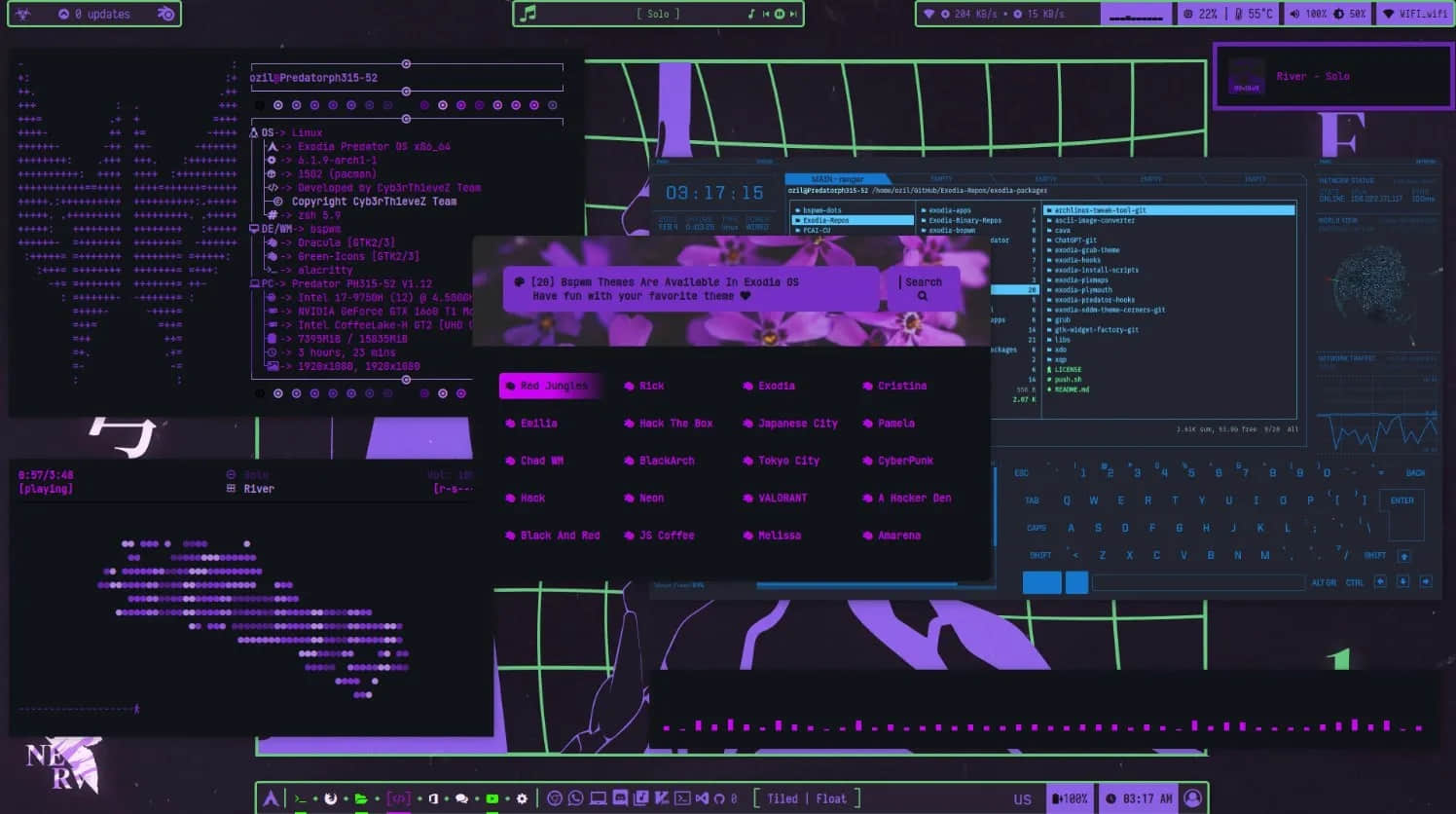Click the biohazard icon in top bar

(23, 14)
